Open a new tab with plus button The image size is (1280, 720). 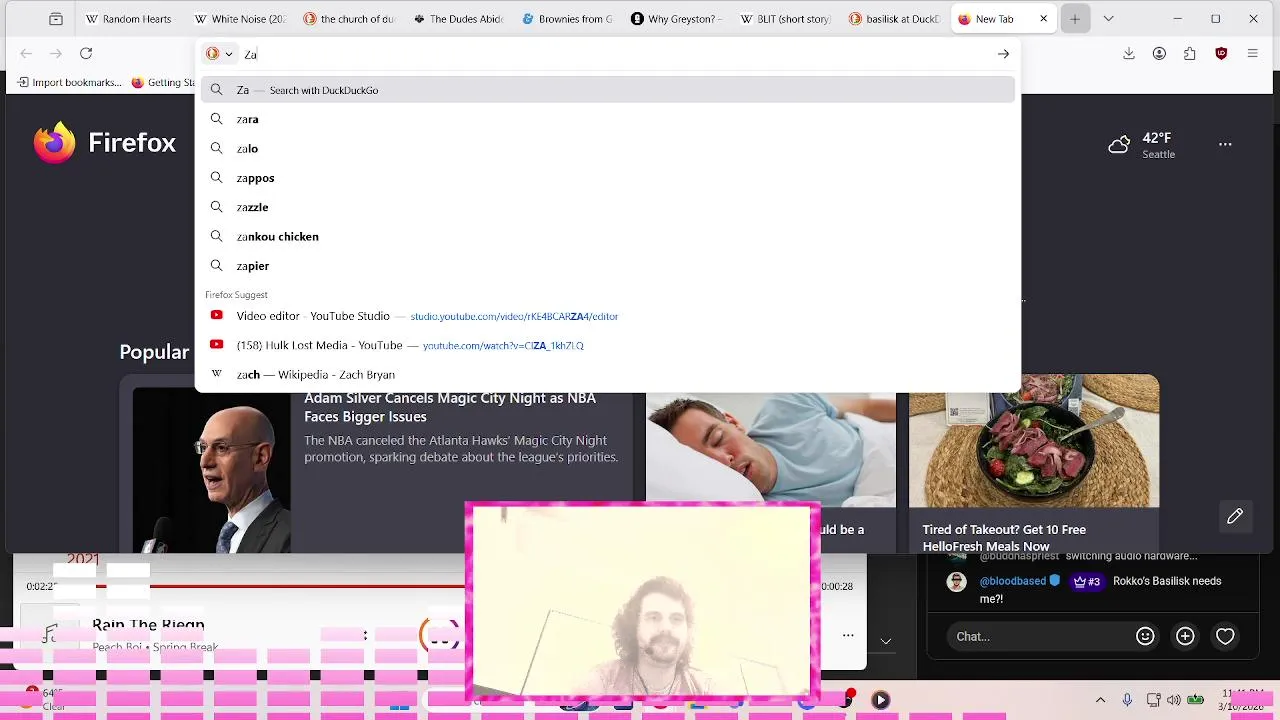coord(1075,19)
